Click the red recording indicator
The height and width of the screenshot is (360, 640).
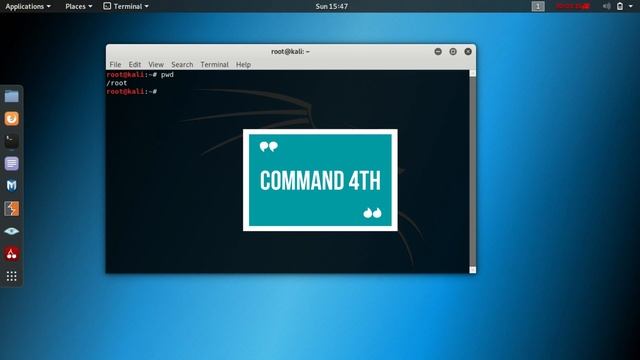pos(573,6)
